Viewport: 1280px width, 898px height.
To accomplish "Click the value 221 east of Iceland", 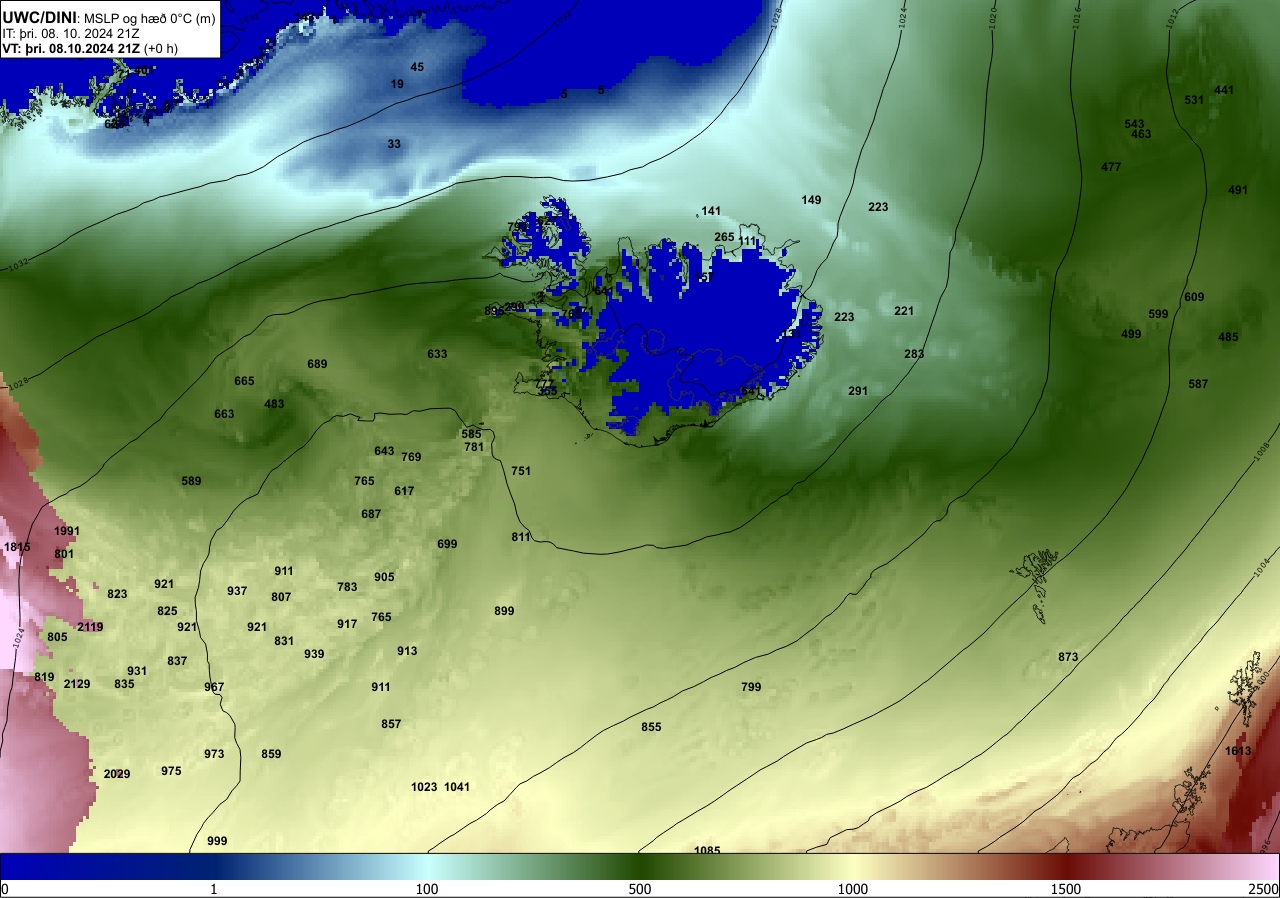I will [x=904, y=311].
